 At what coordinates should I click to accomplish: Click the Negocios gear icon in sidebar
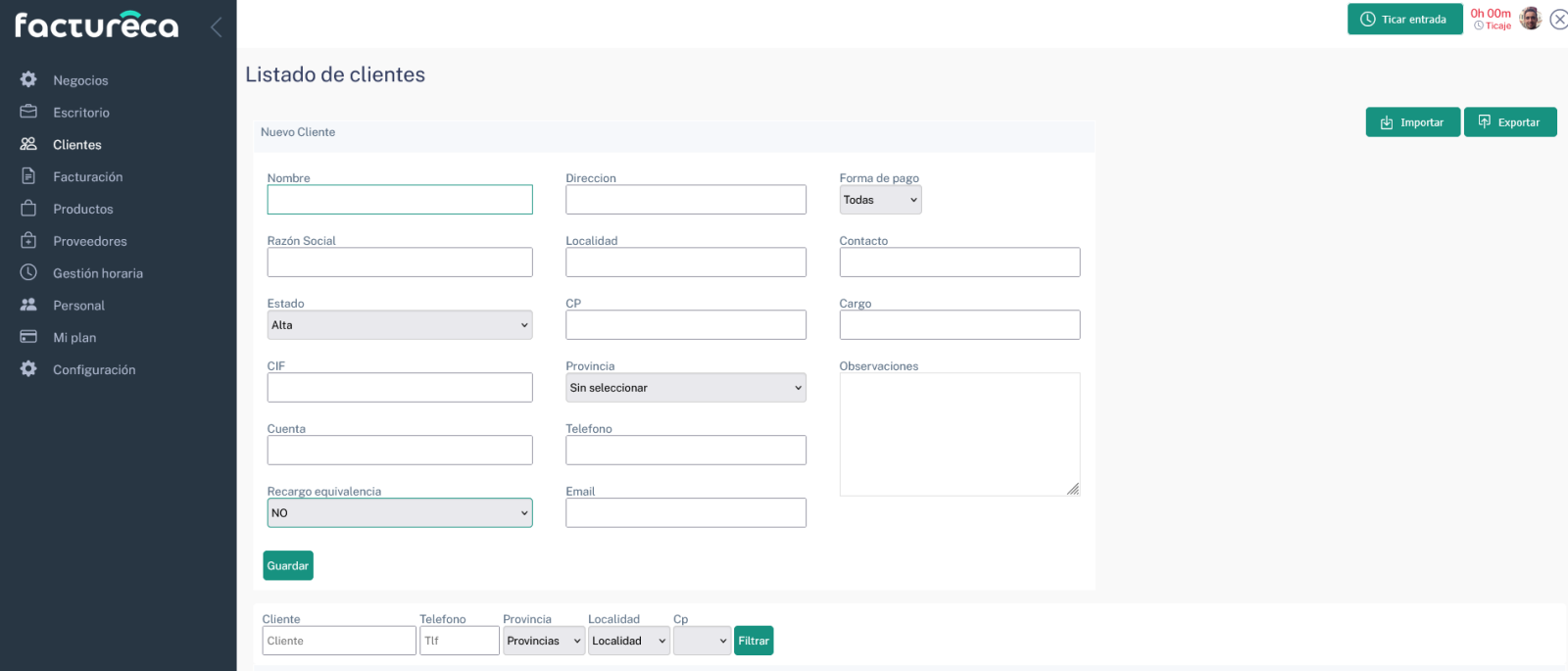click(x=28, y=79)
